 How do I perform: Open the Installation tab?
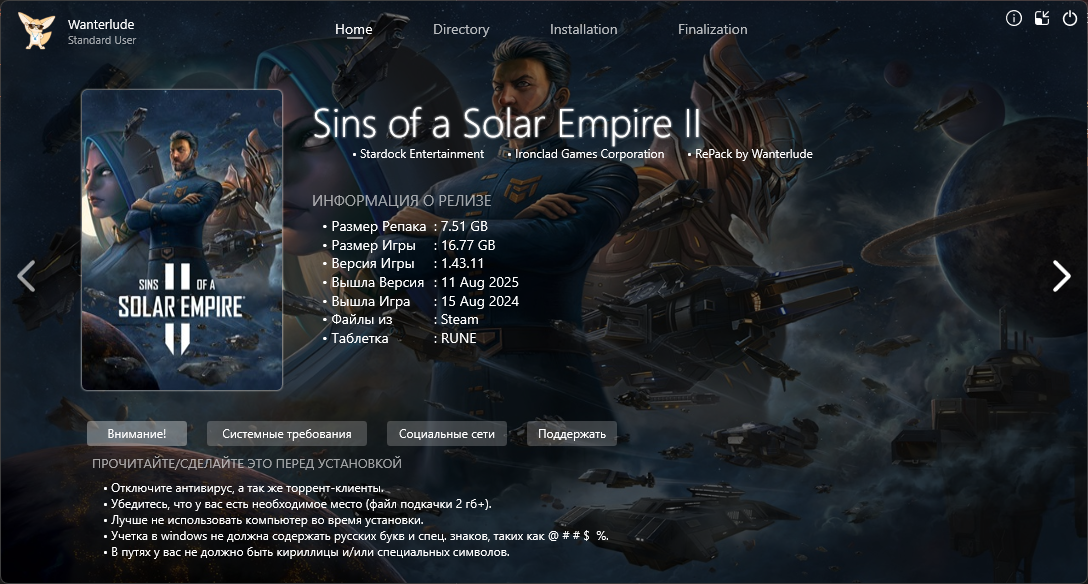coord(584,29)
